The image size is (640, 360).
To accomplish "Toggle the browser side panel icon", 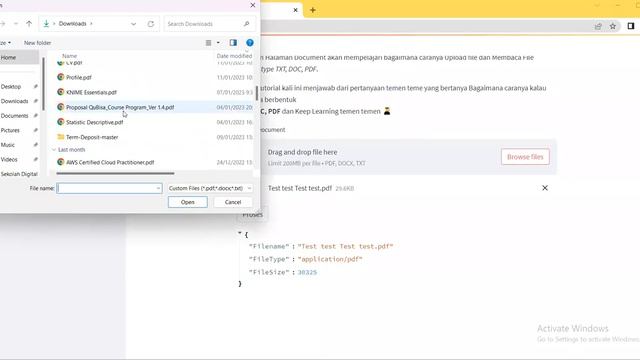I will pos(631,26).
